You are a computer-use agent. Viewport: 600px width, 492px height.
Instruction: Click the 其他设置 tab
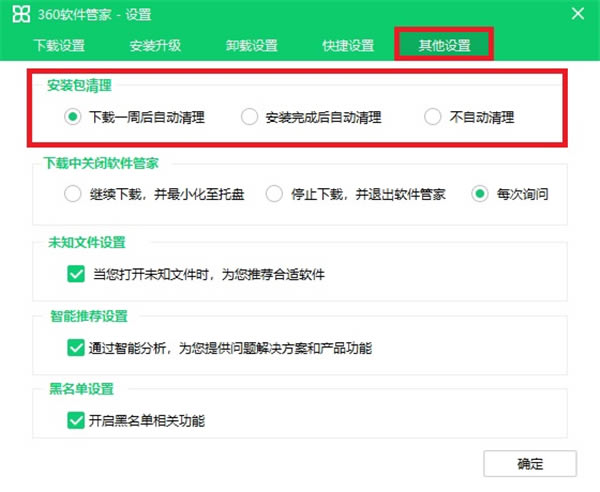(444, 46)
